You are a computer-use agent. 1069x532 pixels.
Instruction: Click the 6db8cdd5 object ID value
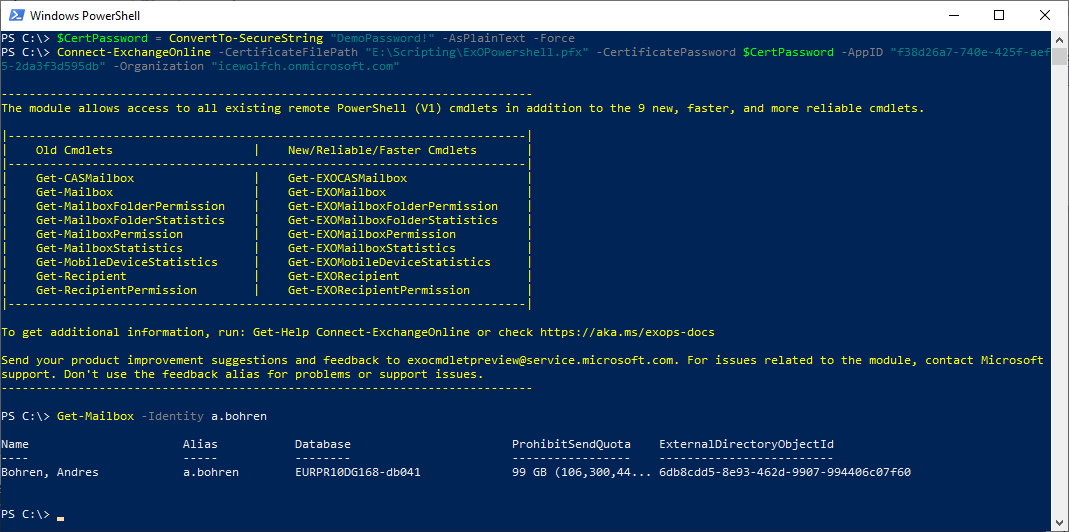785,472
